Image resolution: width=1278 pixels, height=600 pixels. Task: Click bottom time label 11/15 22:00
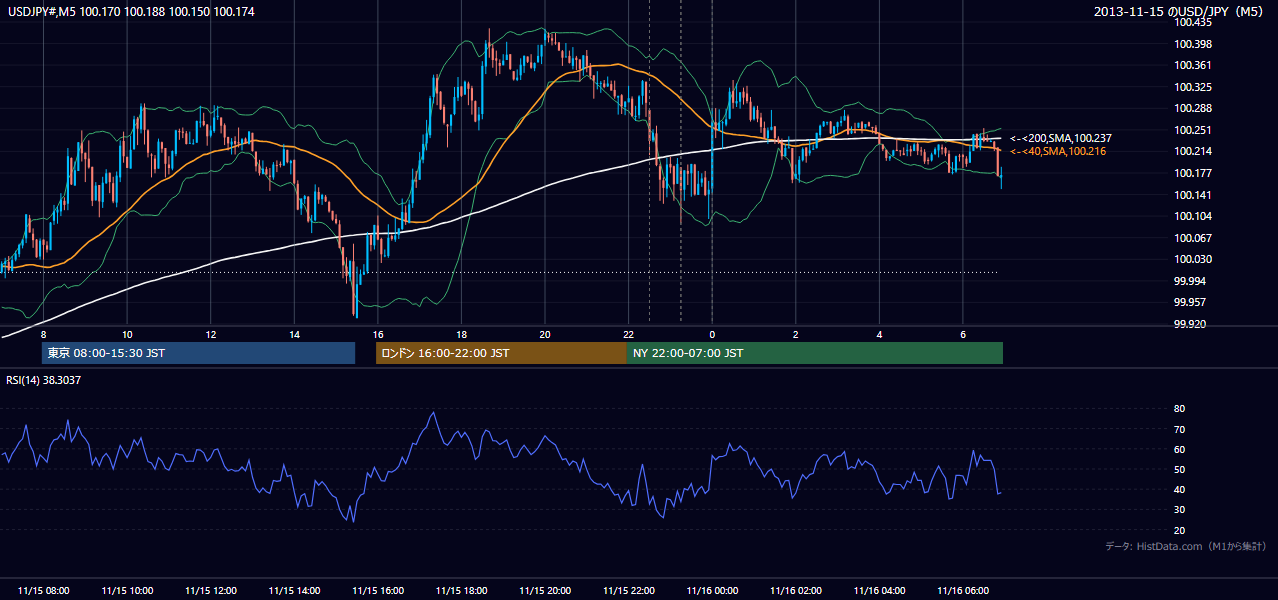pos(628,591)
